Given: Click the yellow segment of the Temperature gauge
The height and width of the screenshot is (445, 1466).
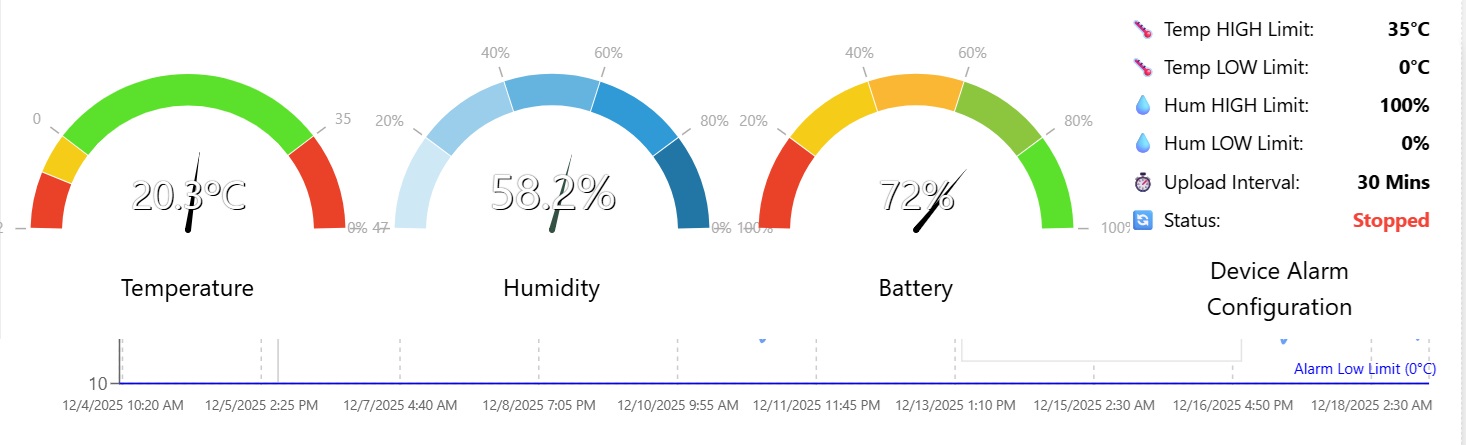Looking at the screenshot, I should click(65, 159).
